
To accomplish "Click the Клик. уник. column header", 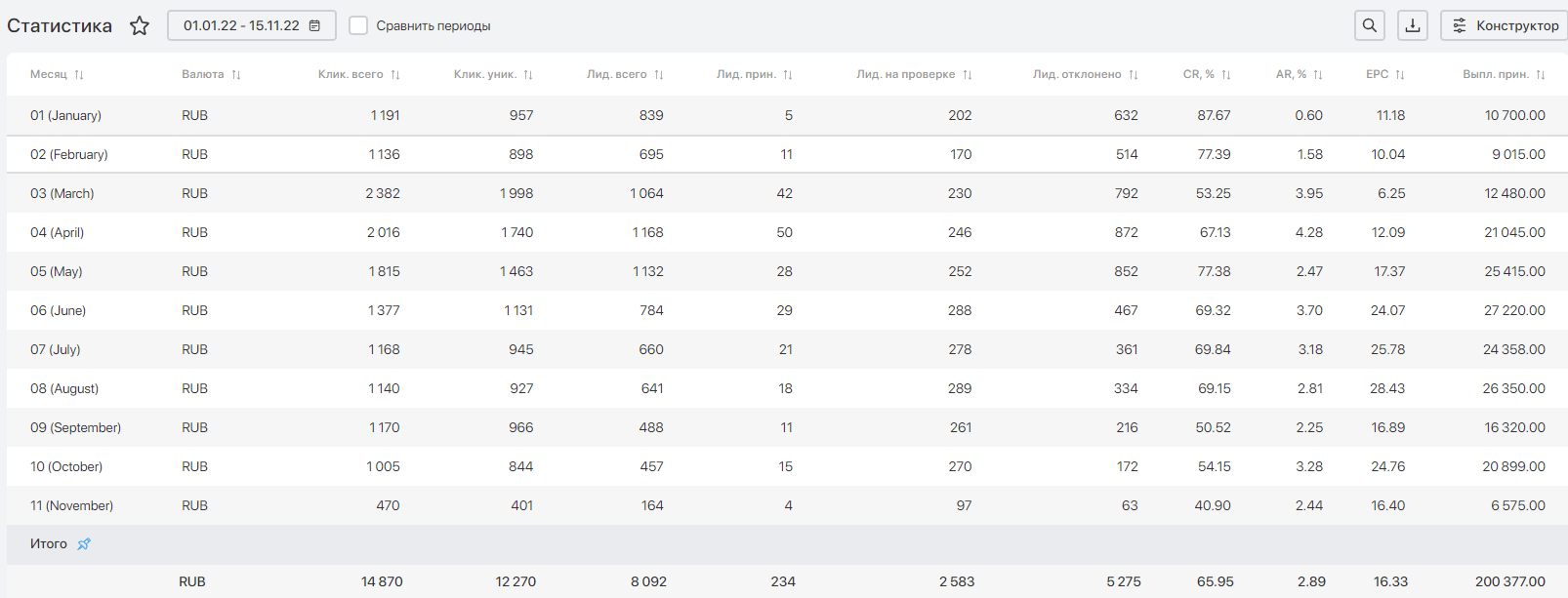I will coord(485,75).
